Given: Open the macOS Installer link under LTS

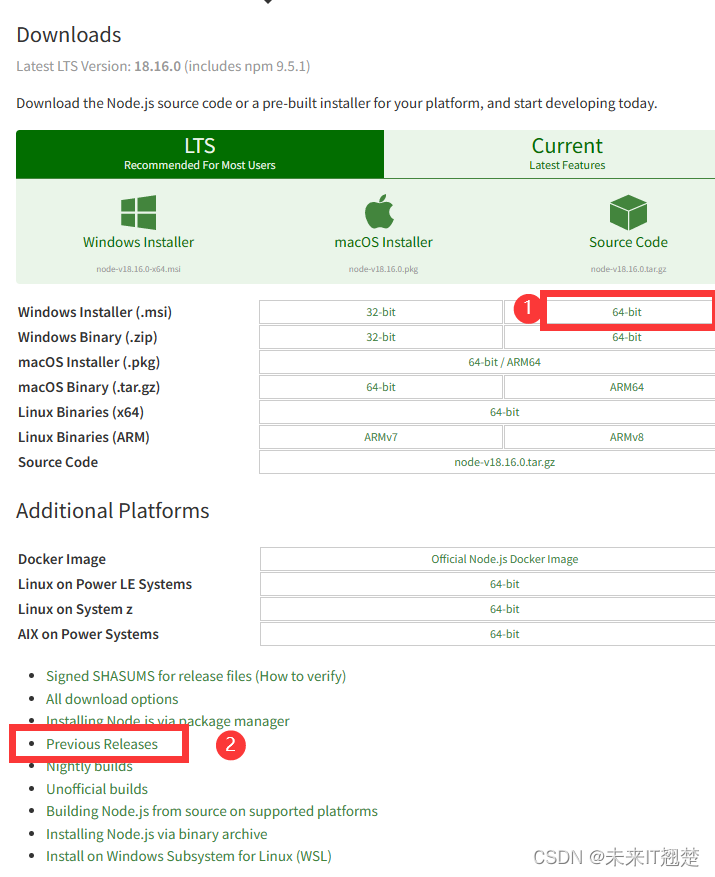Looking at the screenshot, I should coord(383,242).
